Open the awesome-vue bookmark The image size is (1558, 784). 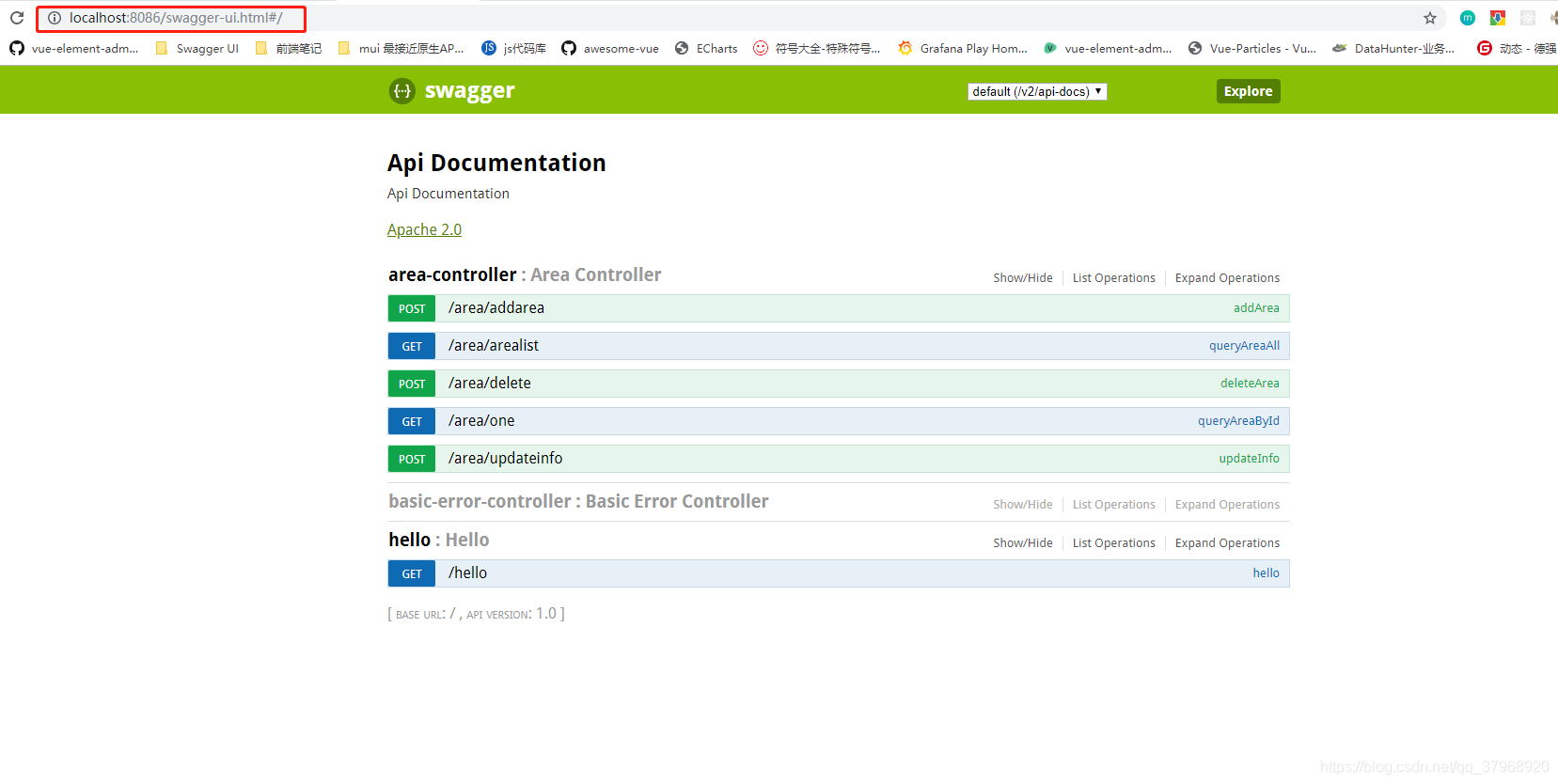pos(610,48)
